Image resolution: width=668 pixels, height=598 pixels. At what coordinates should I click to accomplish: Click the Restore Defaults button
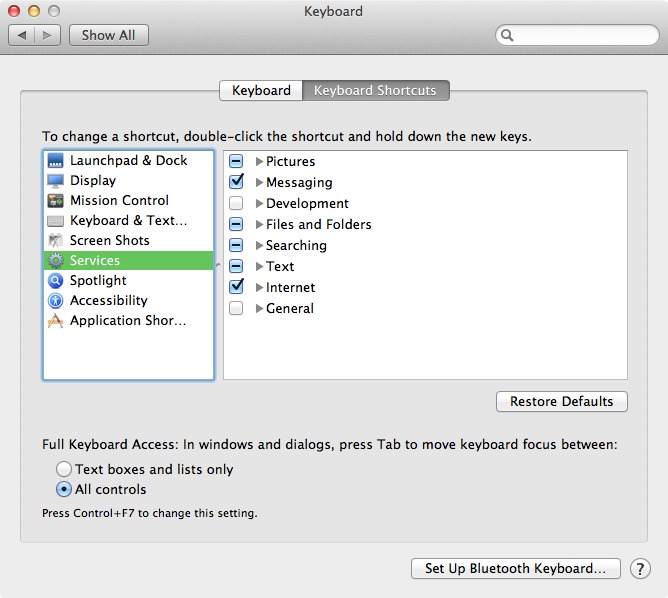(561, 402)
